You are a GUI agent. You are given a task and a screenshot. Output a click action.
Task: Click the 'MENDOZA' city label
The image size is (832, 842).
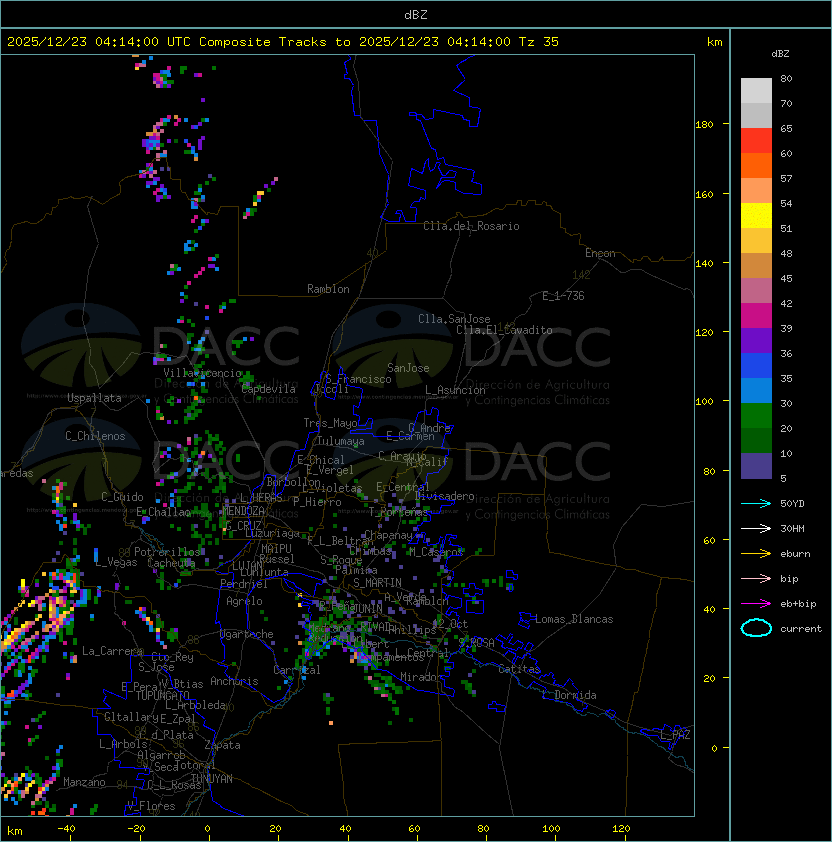coord(243,511)
